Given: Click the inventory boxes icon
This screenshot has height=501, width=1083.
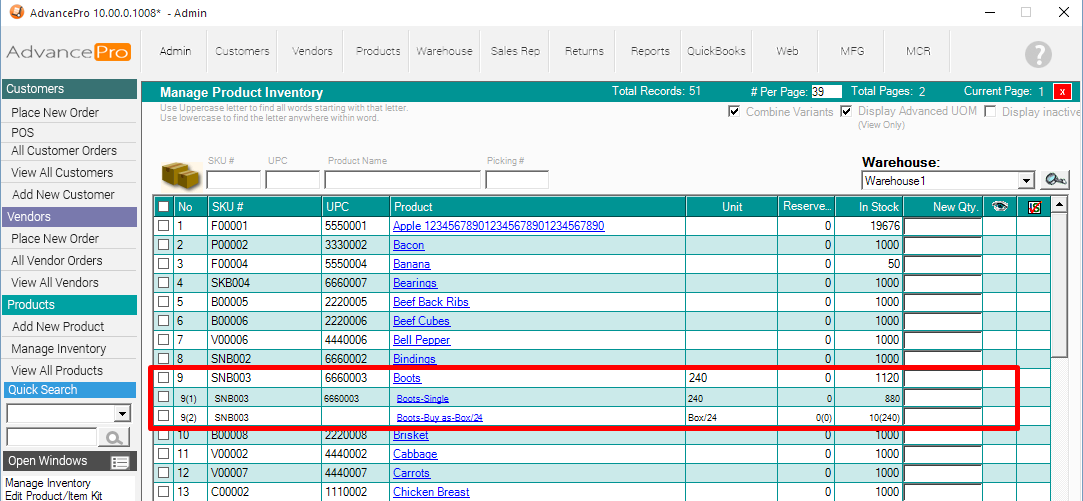Looking at the screenshot, I should 180,176.
